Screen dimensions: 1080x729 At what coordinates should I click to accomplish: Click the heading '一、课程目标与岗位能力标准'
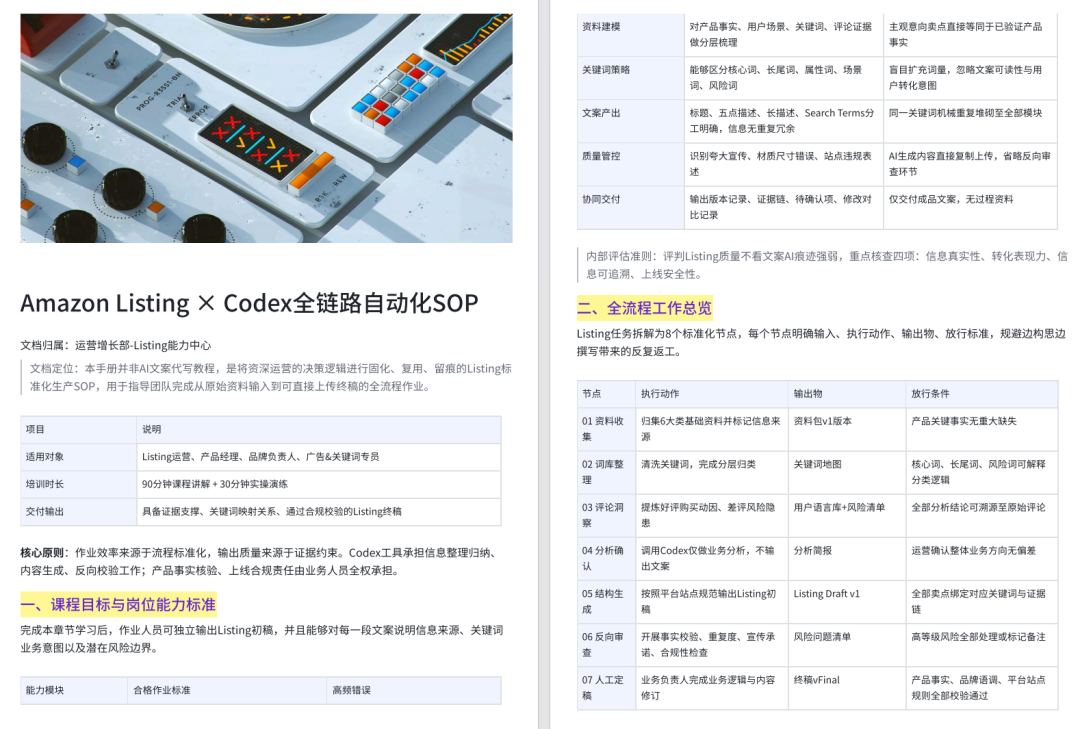pos(118,605)
